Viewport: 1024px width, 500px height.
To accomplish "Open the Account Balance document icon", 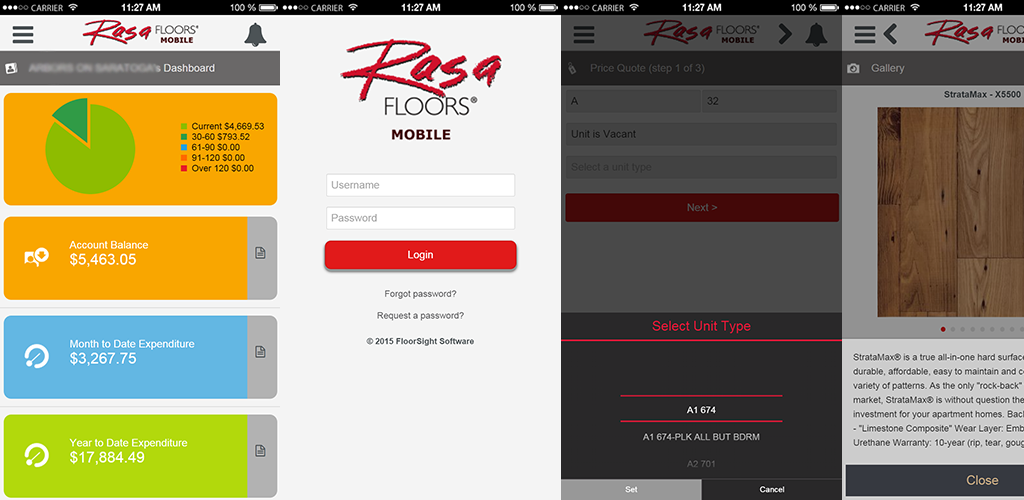I will pyautogui.click(x=261, y=253).
